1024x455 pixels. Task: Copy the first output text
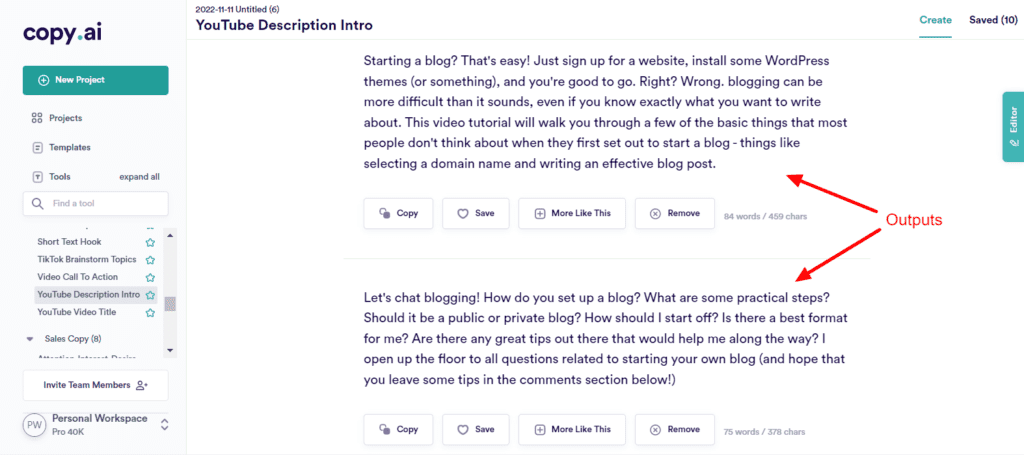[398, 213]
